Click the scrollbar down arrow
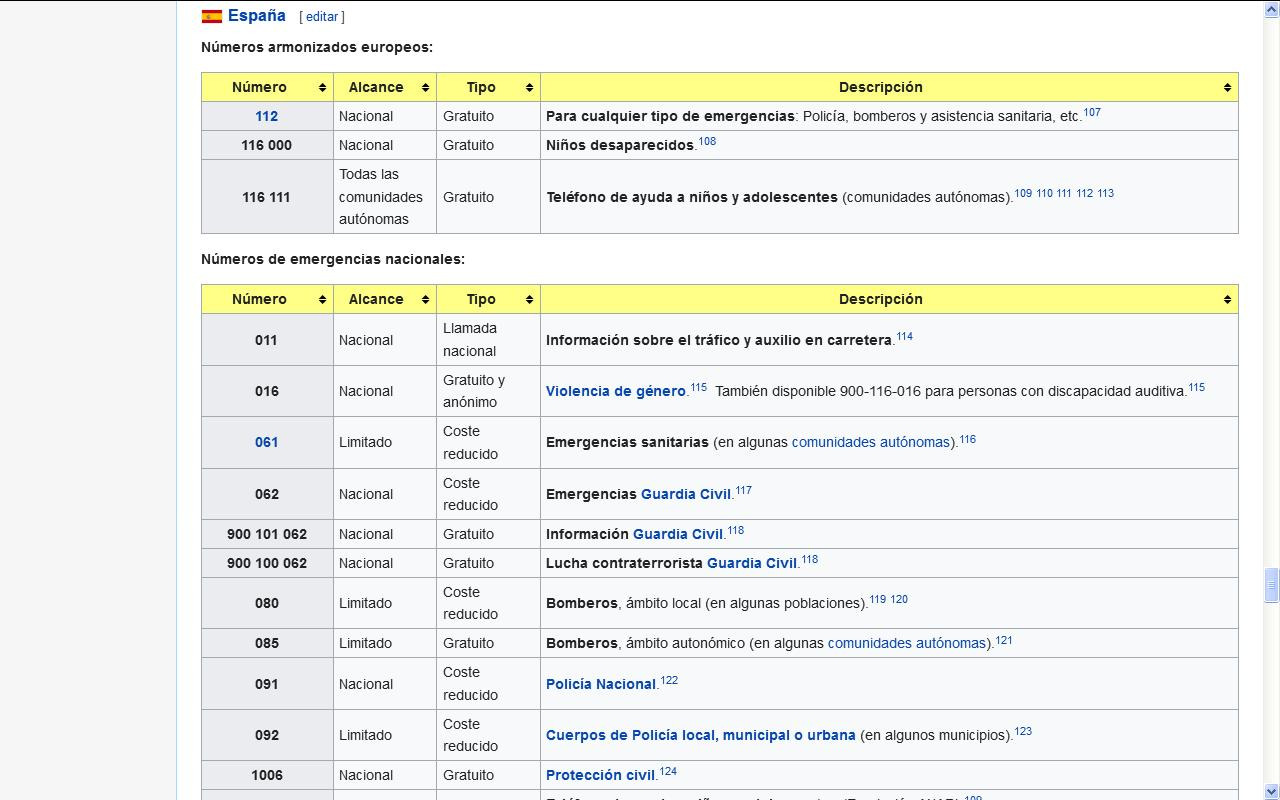The width and height of the screenshot is (1280, 800). [x=1272, y=791]
